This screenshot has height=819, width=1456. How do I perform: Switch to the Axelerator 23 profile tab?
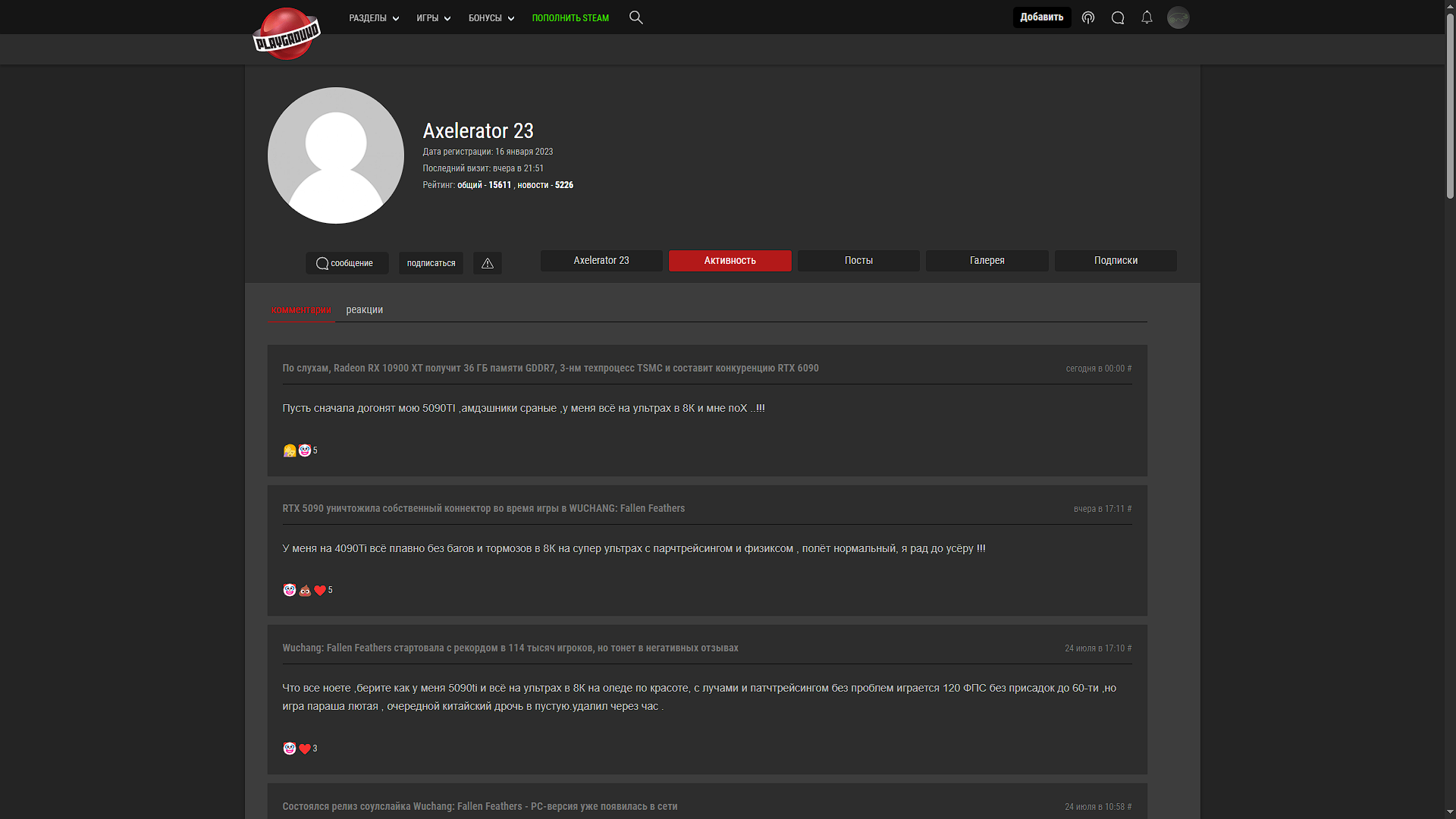601,260
